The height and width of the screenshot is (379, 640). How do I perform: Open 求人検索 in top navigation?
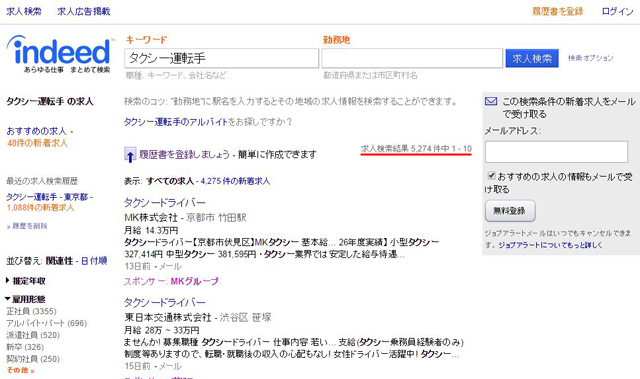coord(24,11)
